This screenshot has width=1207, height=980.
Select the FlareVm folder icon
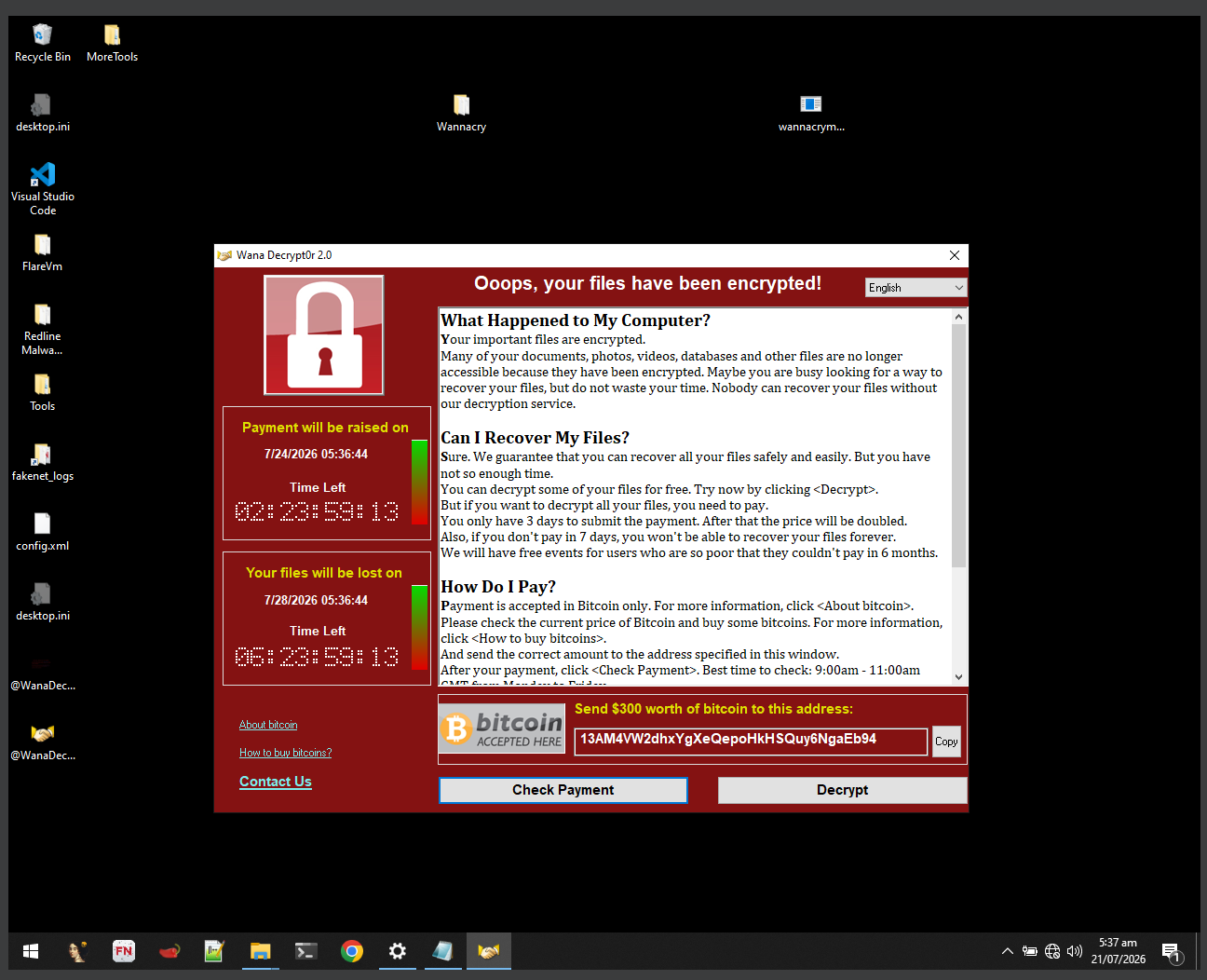click(43, 252)
